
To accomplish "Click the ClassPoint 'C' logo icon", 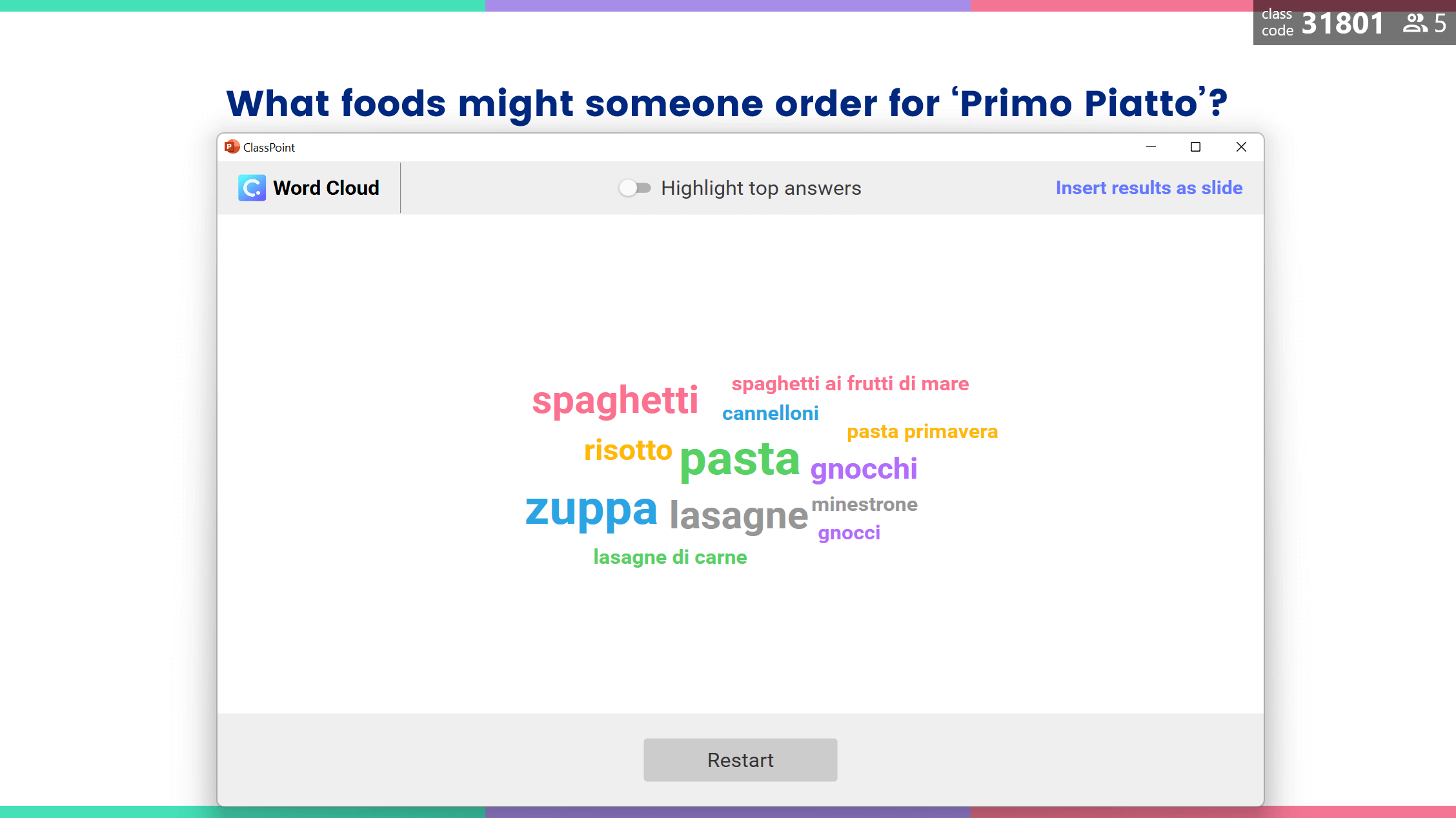I will 252,187.
